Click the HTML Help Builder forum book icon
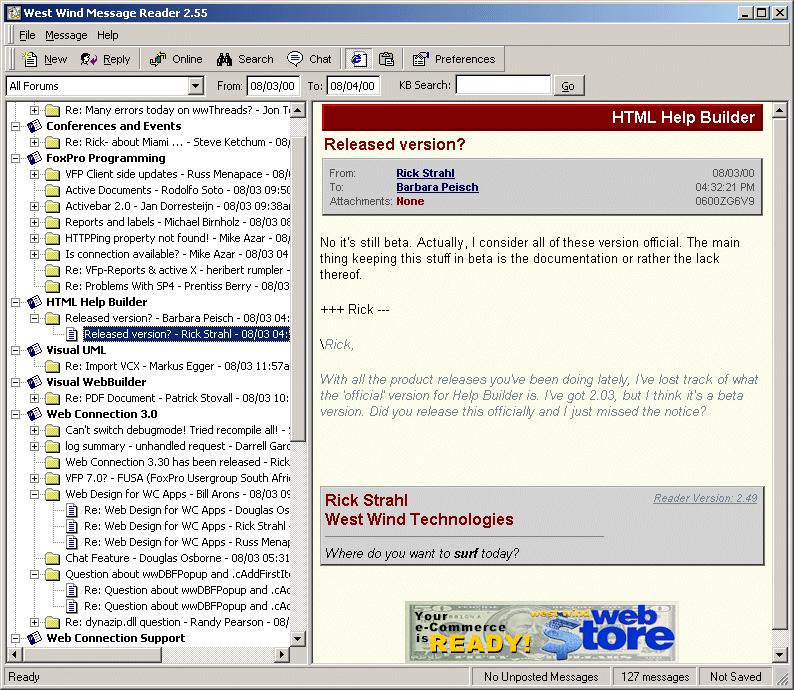Viewport: 794px width, 690px height. coord(35,302)
